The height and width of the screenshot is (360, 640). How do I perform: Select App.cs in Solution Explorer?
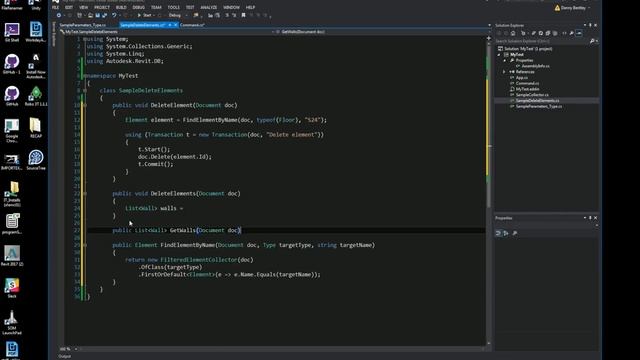(522, 78)
